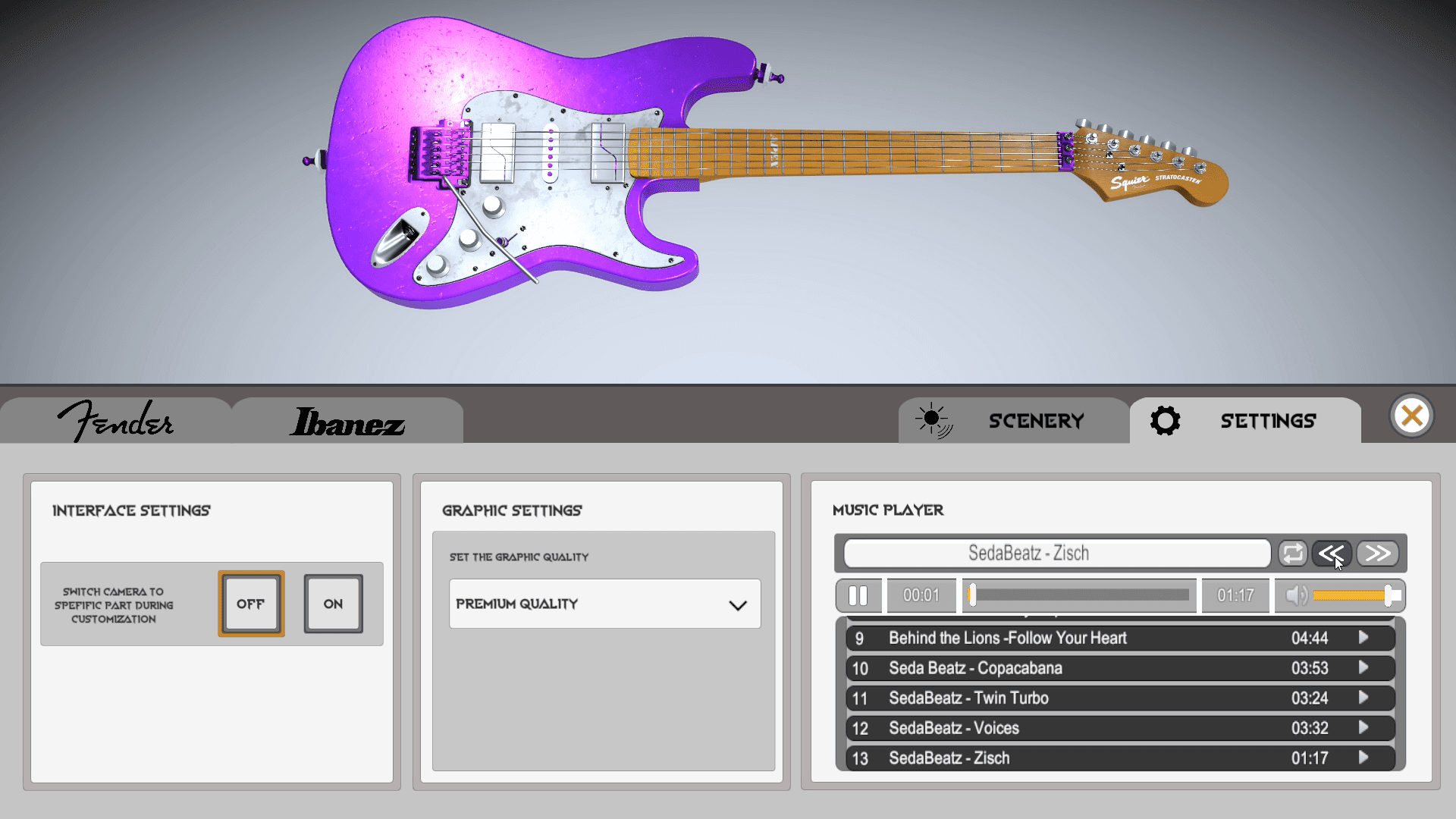This screenshot has height=819, width=1456.
Task: Select the Fender brand tab
Action: point(115,421)
